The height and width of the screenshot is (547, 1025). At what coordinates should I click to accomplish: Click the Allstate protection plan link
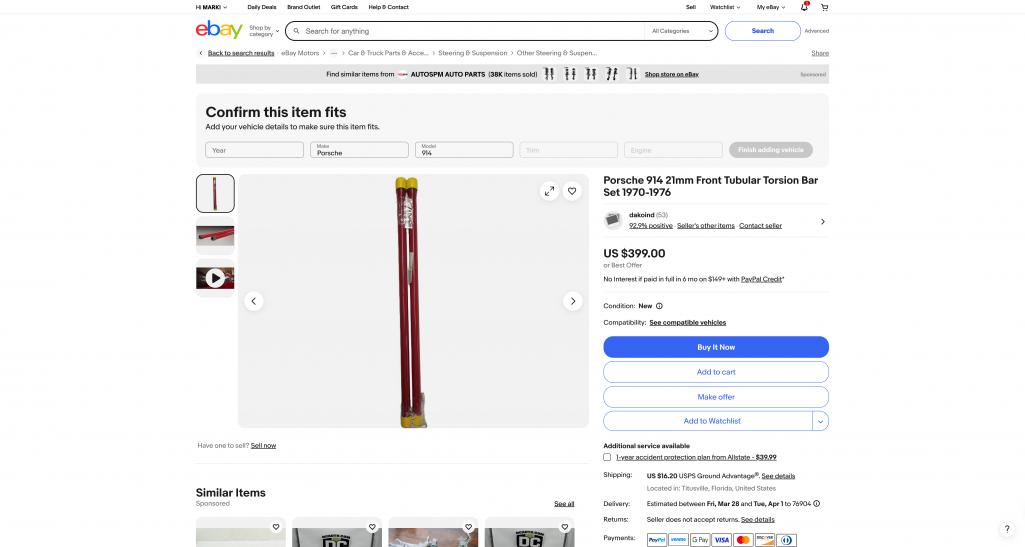696,457
